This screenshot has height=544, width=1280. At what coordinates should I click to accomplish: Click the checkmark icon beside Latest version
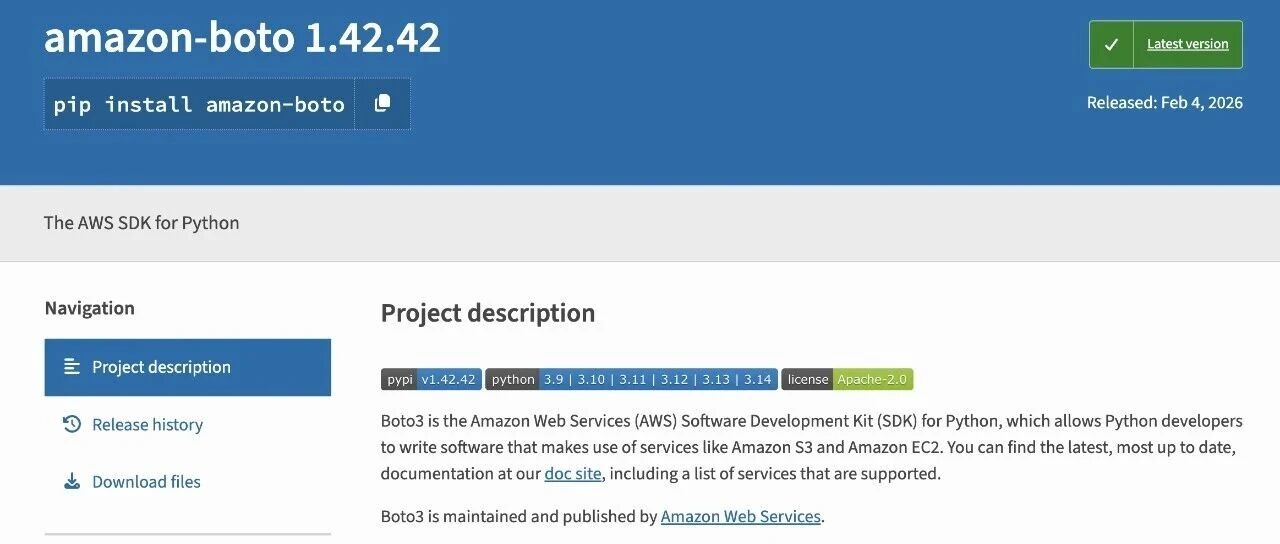pyautogui.click(x=1111, y=45)
